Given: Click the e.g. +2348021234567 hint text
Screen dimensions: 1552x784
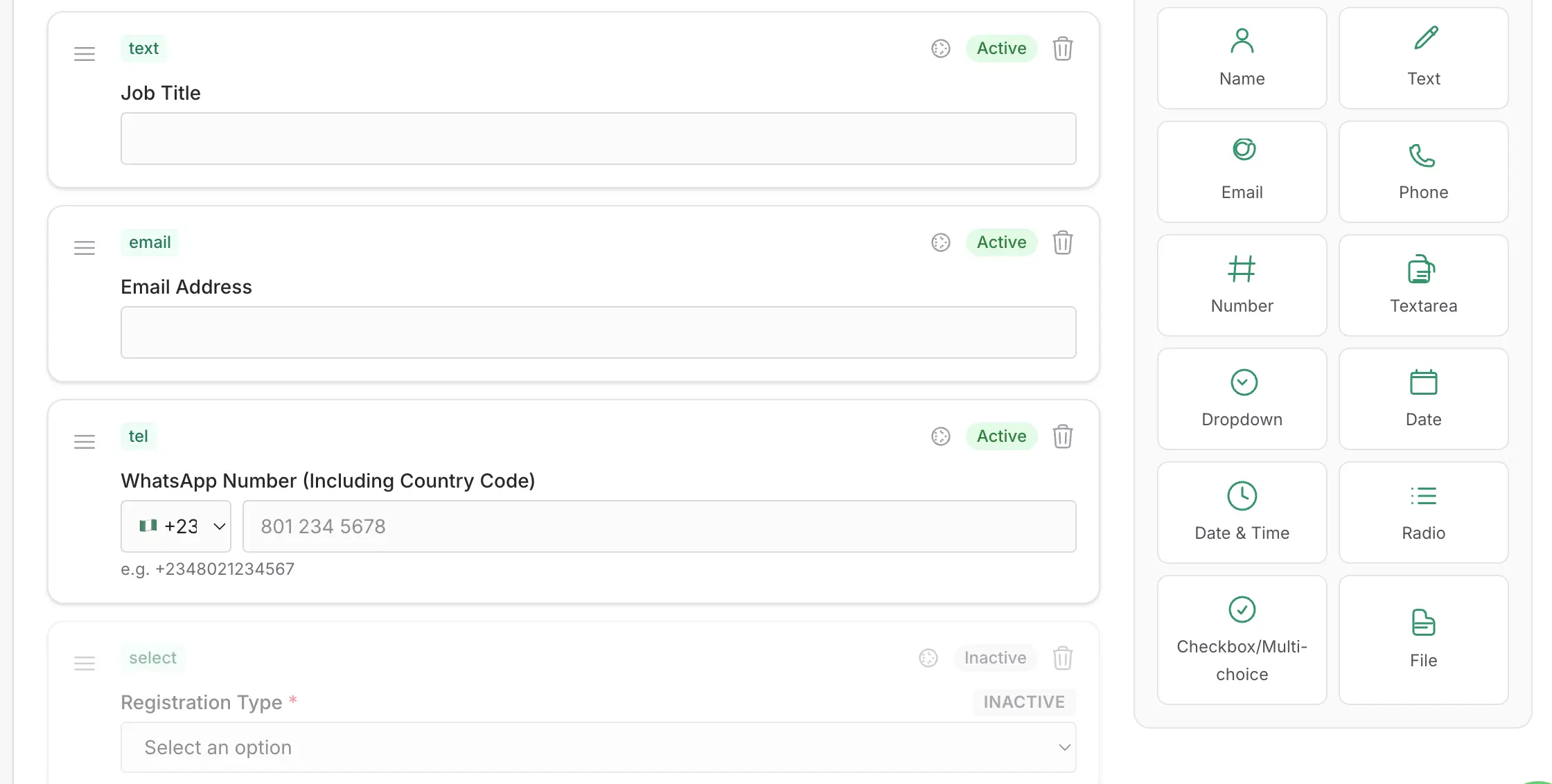Looking at the screenshot, I should point(207,569).
